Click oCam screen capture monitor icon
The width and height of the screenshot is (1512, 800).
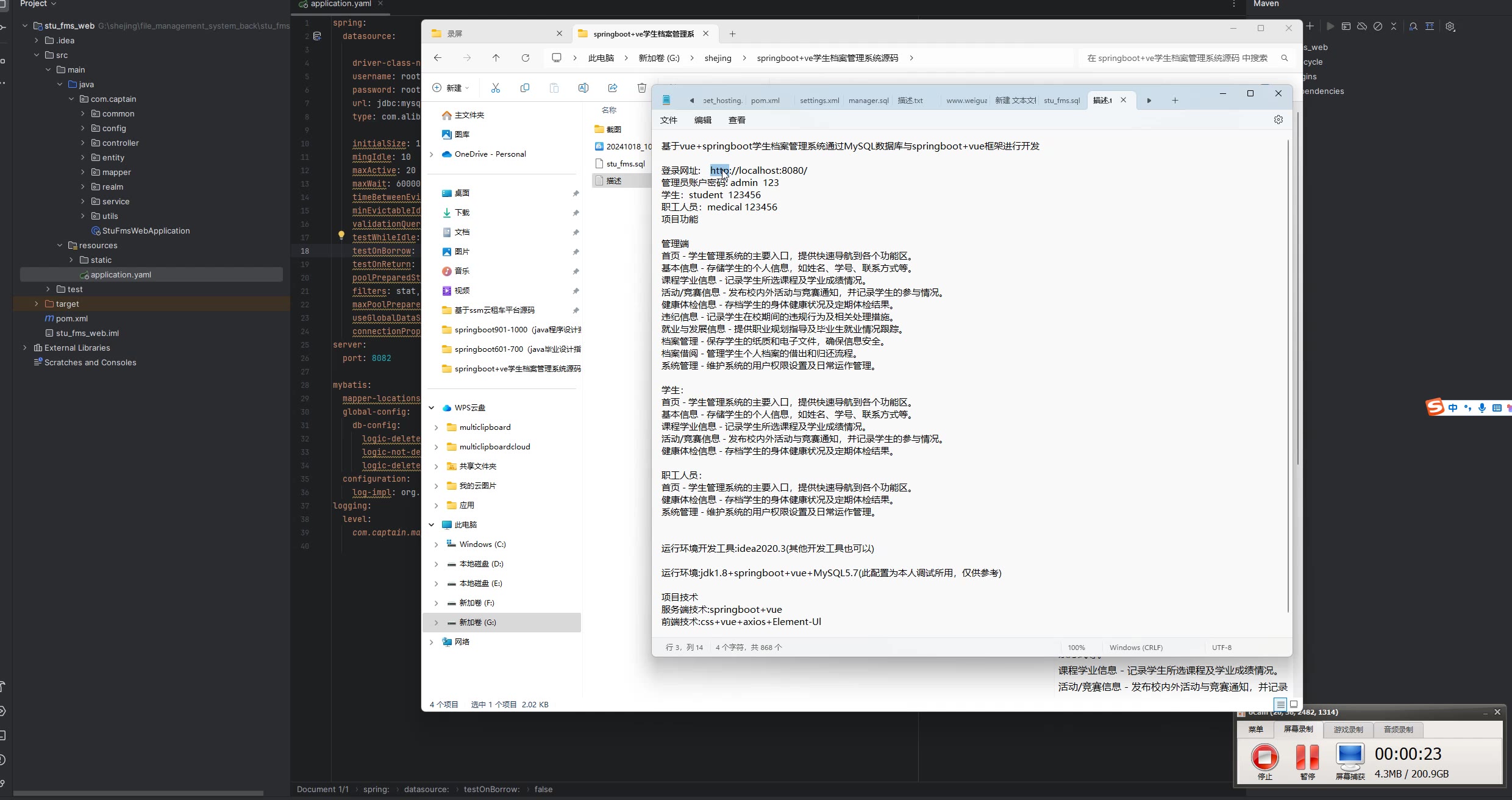(1350, 761)
